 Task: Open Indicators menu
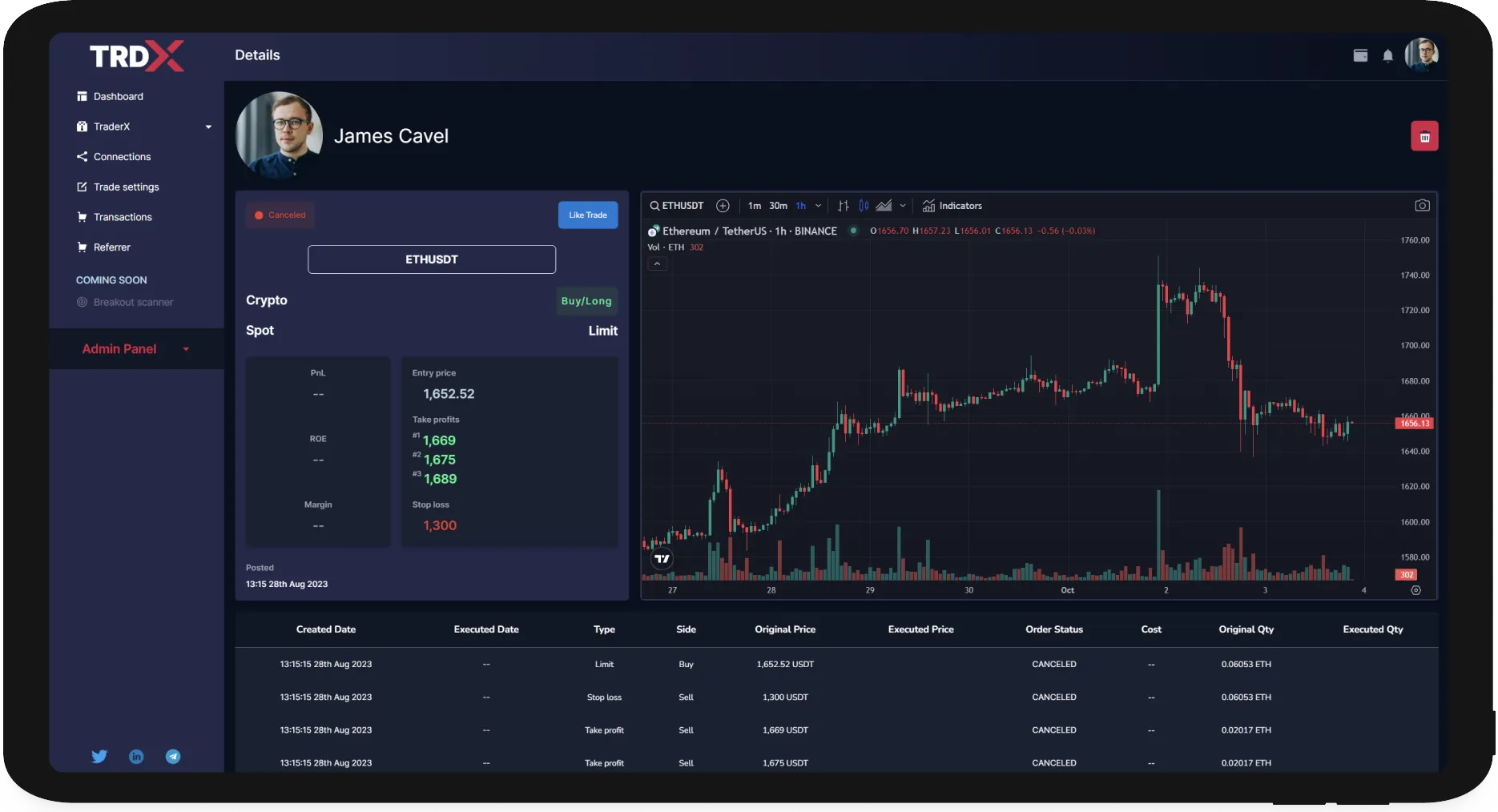point(952,206)
